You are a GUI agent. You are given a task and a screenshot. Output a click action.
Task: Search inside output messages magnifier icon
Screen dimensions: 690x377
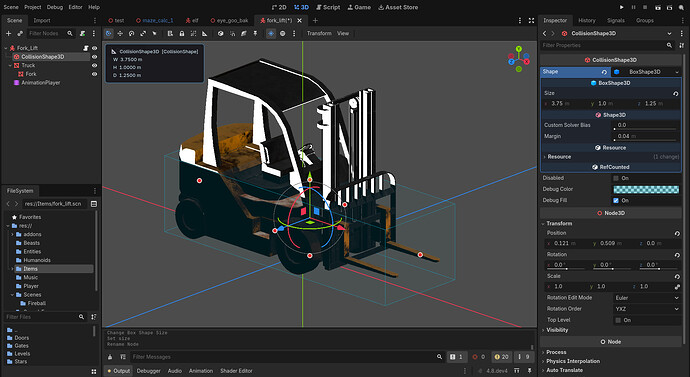[439, 357]
